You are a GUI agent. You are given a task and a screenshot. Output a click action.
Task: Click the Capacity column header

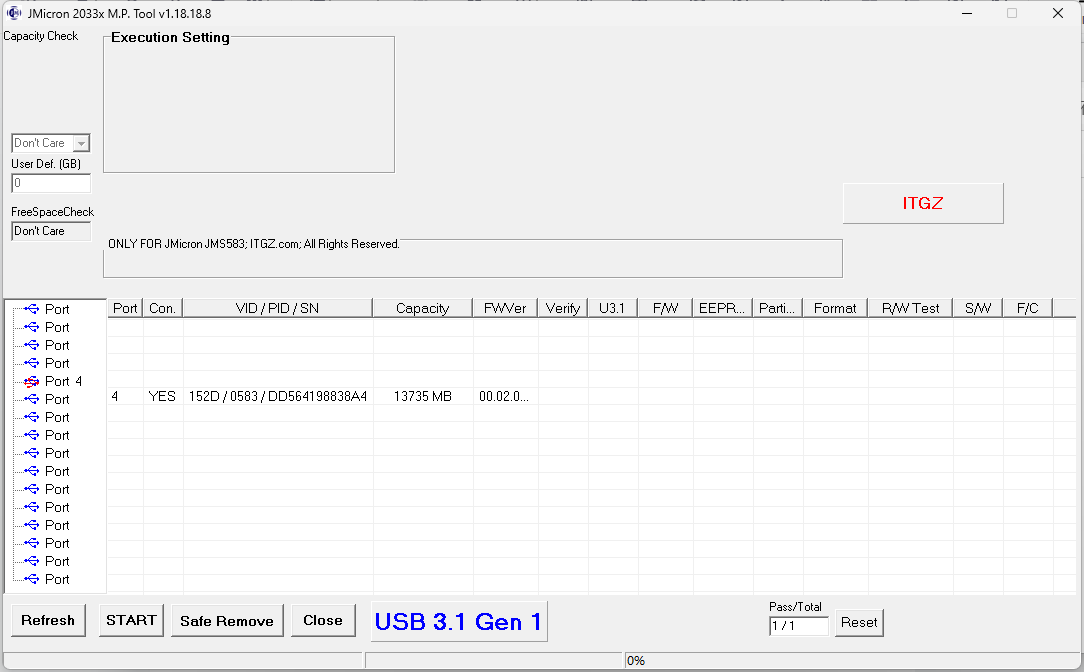coord(422,308)
